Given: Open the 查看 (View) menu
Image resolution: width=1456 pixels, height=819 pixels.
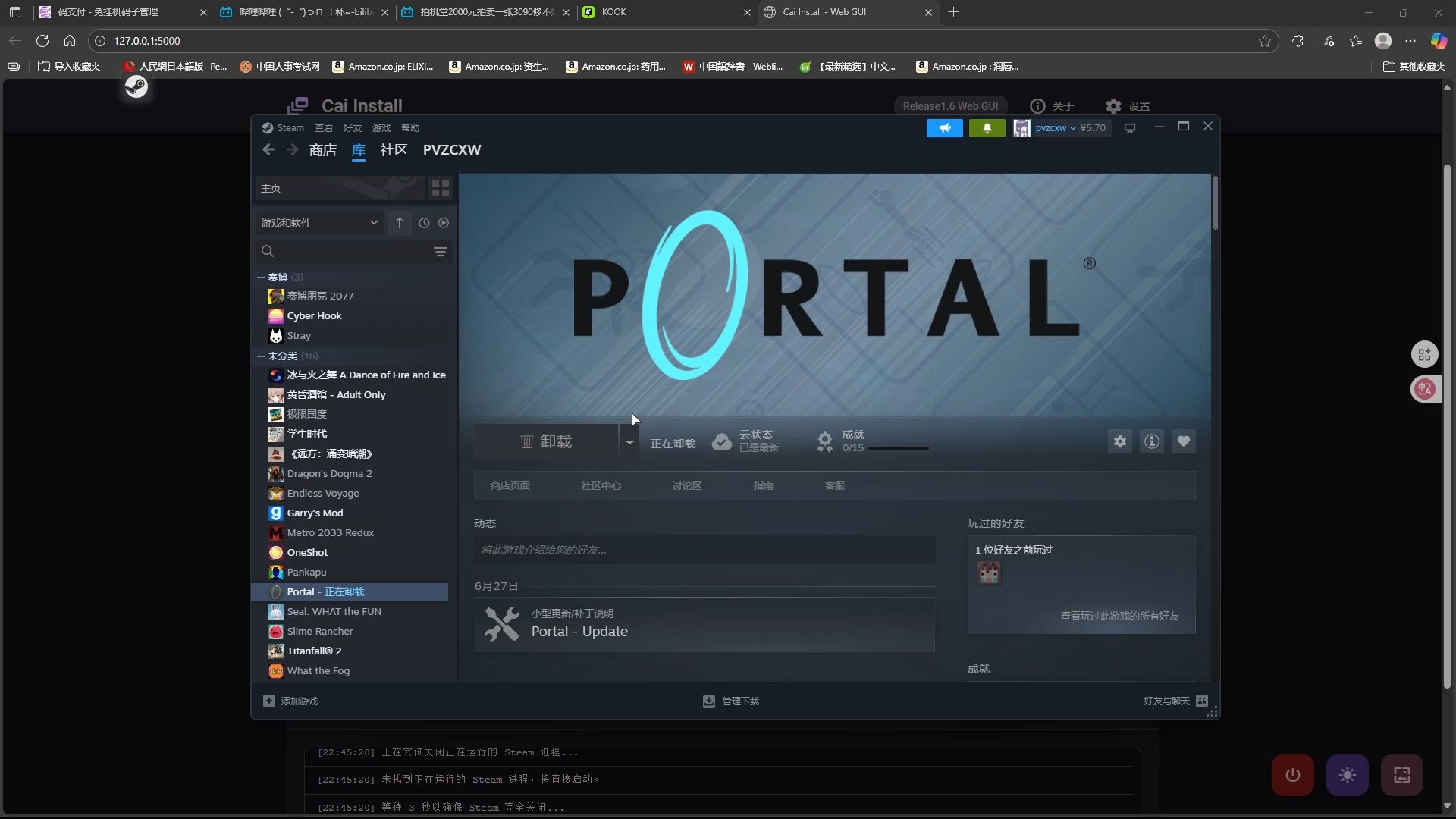Looking at the screenshot, I should (x=324, y=128).
